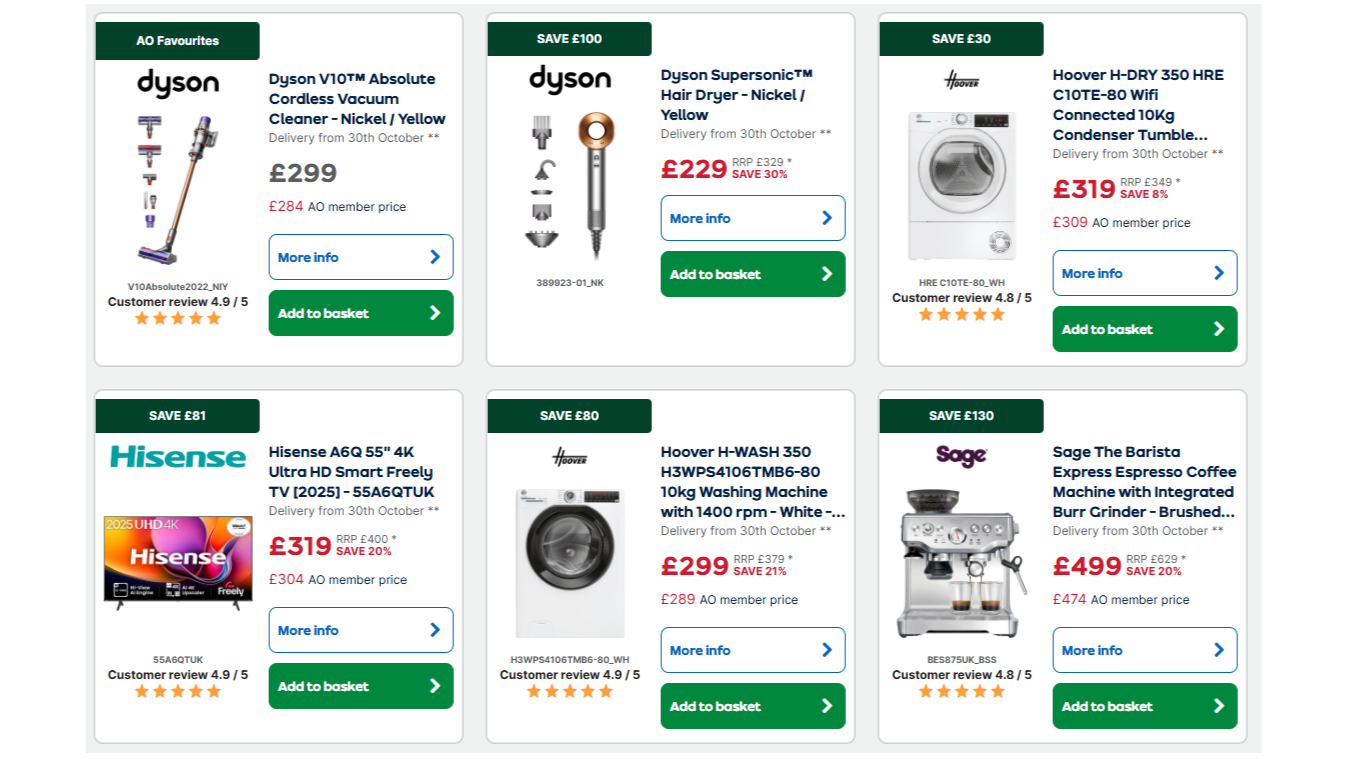The width and height of the screenshot is (1349, 759).
Task: Click the star rating under the Sage coffee machine
Action: (x=962, y=691)
